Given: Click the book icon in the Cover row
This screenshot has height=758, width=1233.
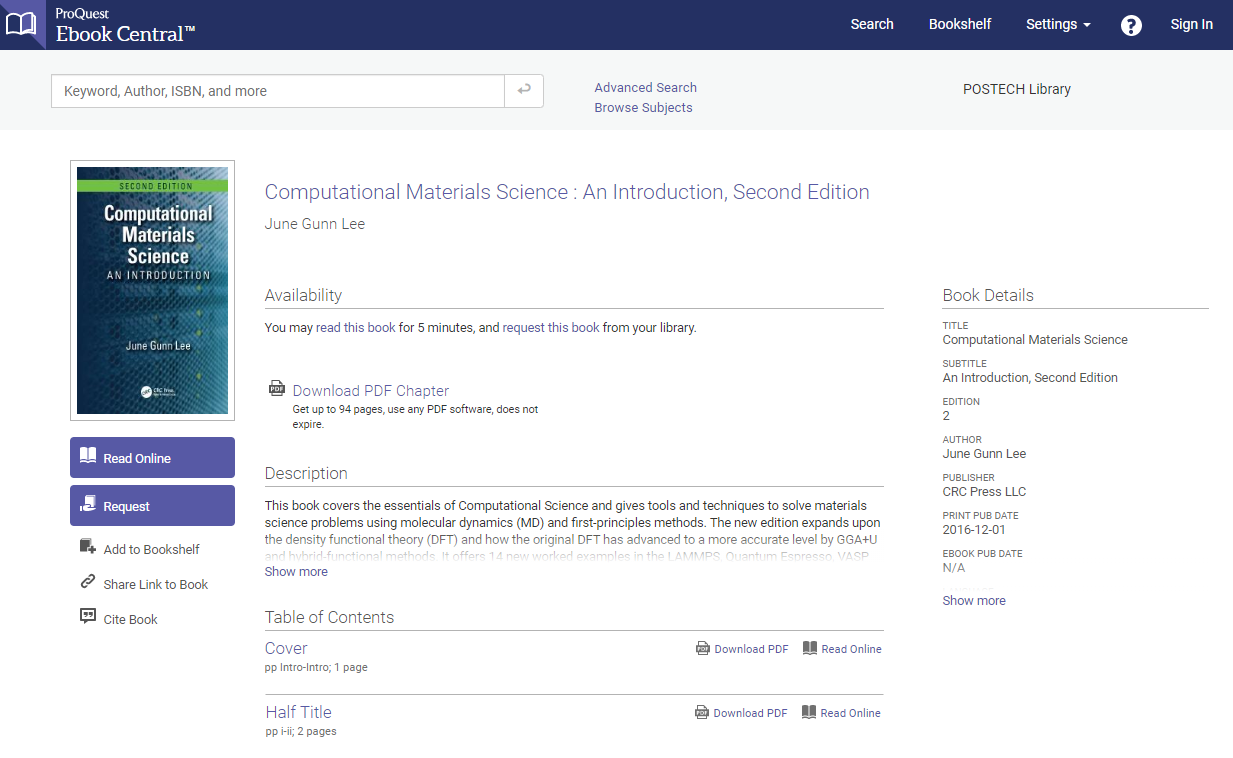Looking at the screenshot, I should coord(810,648).
